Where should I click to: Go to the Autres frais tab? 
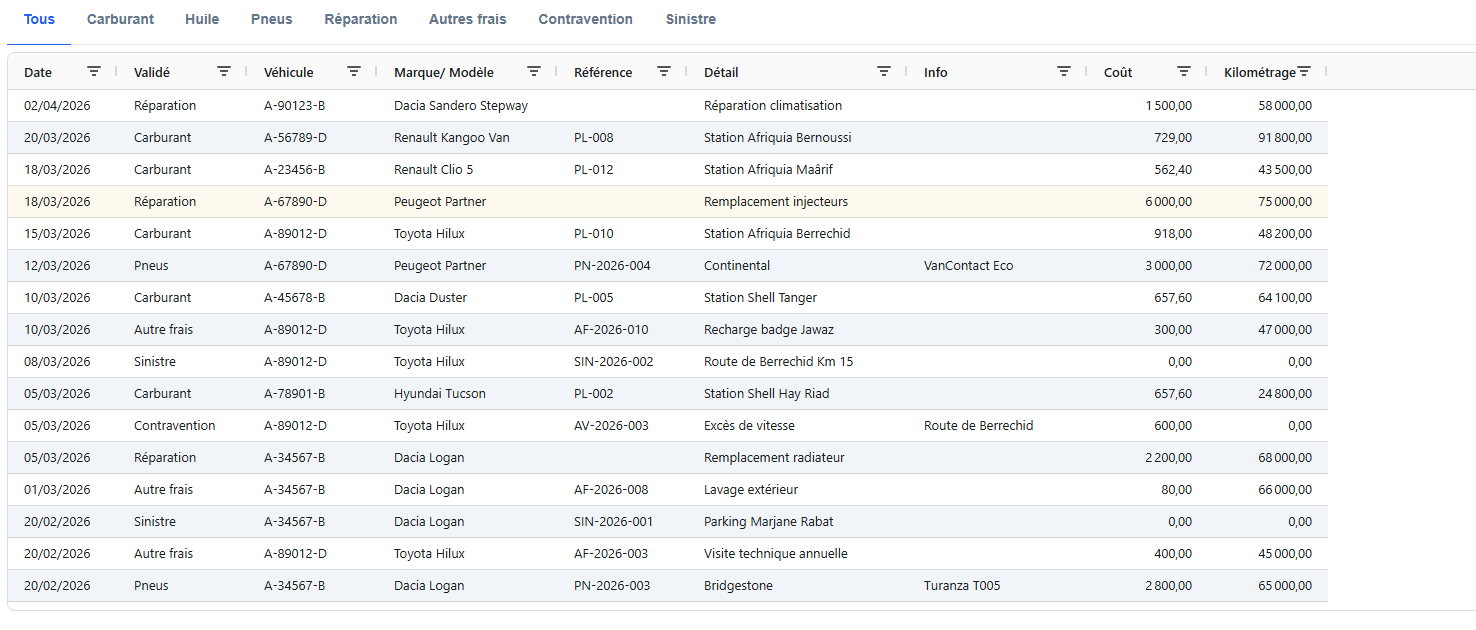[x=467, y=20]
